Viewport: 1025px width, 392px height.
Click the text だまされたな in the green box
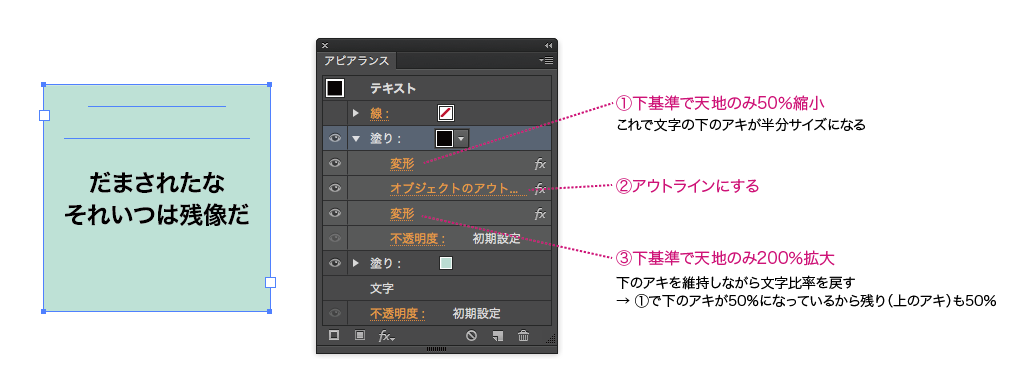pos(157,183)
